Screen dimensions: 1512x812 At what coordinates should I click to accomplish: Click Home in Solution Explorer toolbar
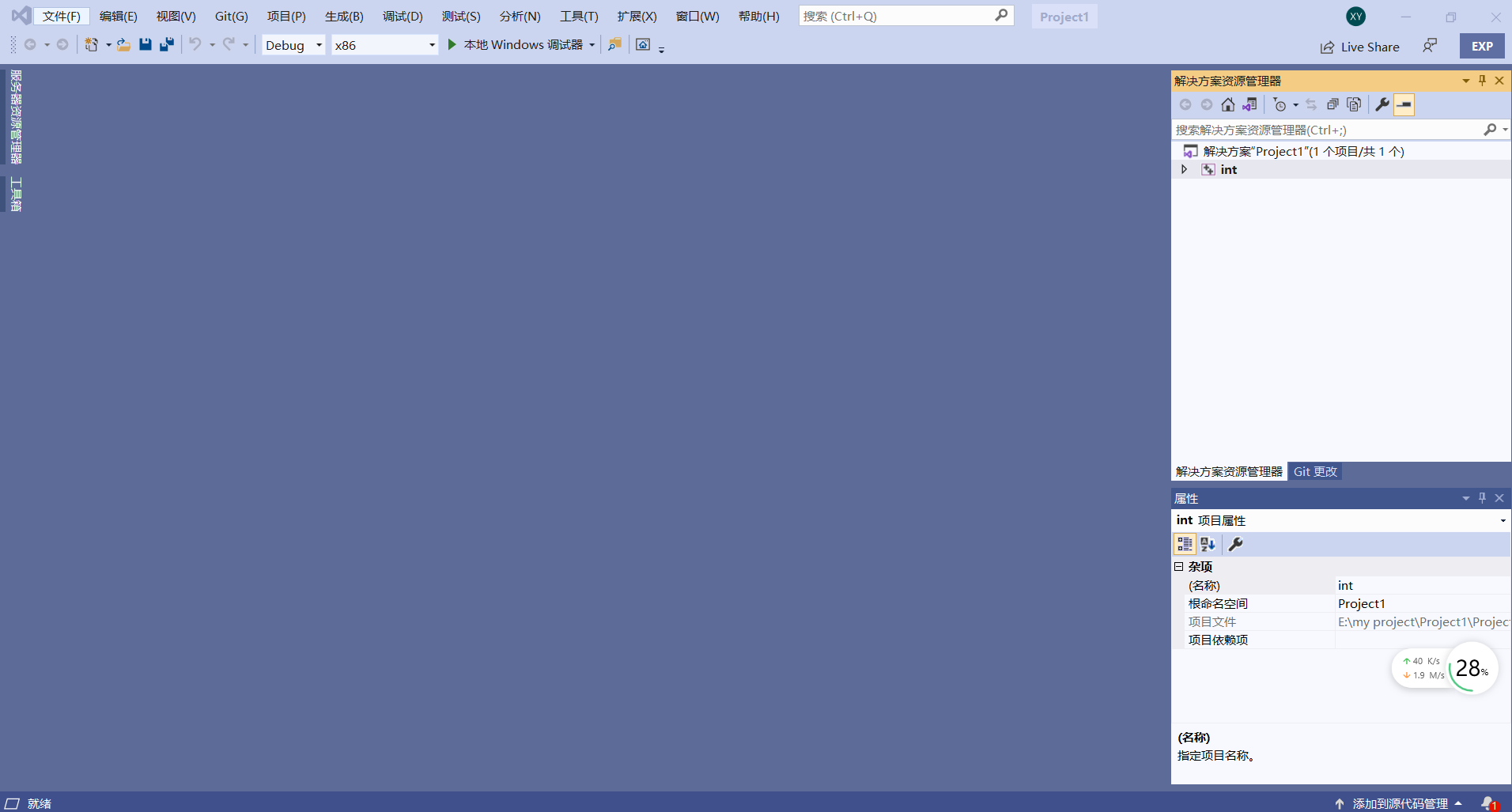click(x=1227, y=104)
